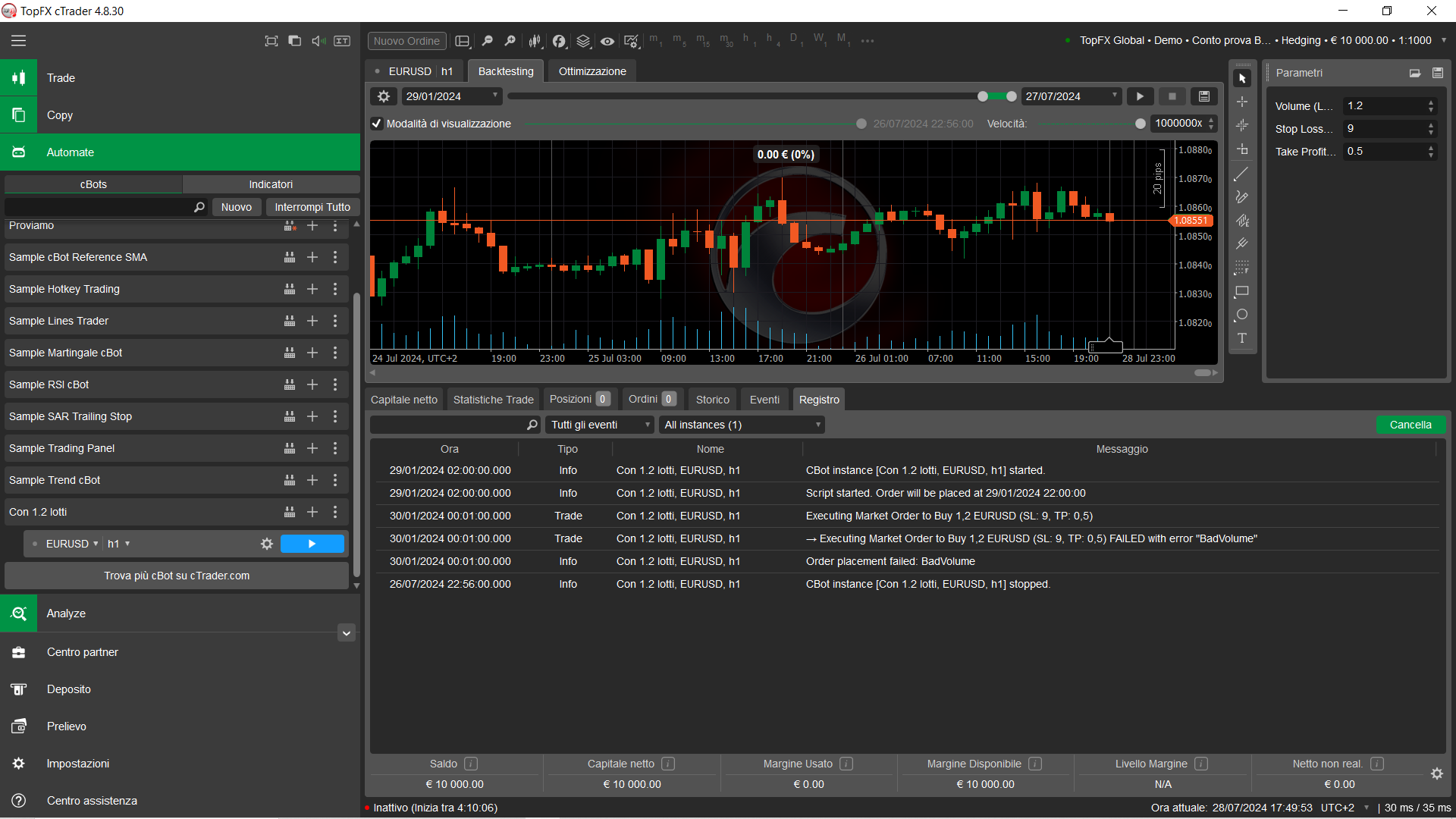Click the log search input field
Image resolution: width=1456 pixels, height=819 pixels.
point(455,425)
